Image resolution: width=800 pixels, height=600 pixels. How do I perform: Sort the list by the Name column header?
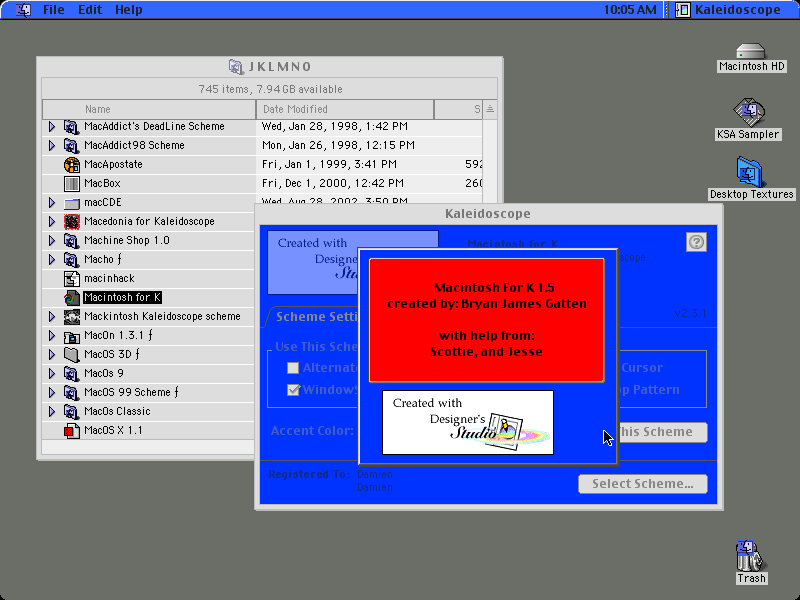pos(149,109)
